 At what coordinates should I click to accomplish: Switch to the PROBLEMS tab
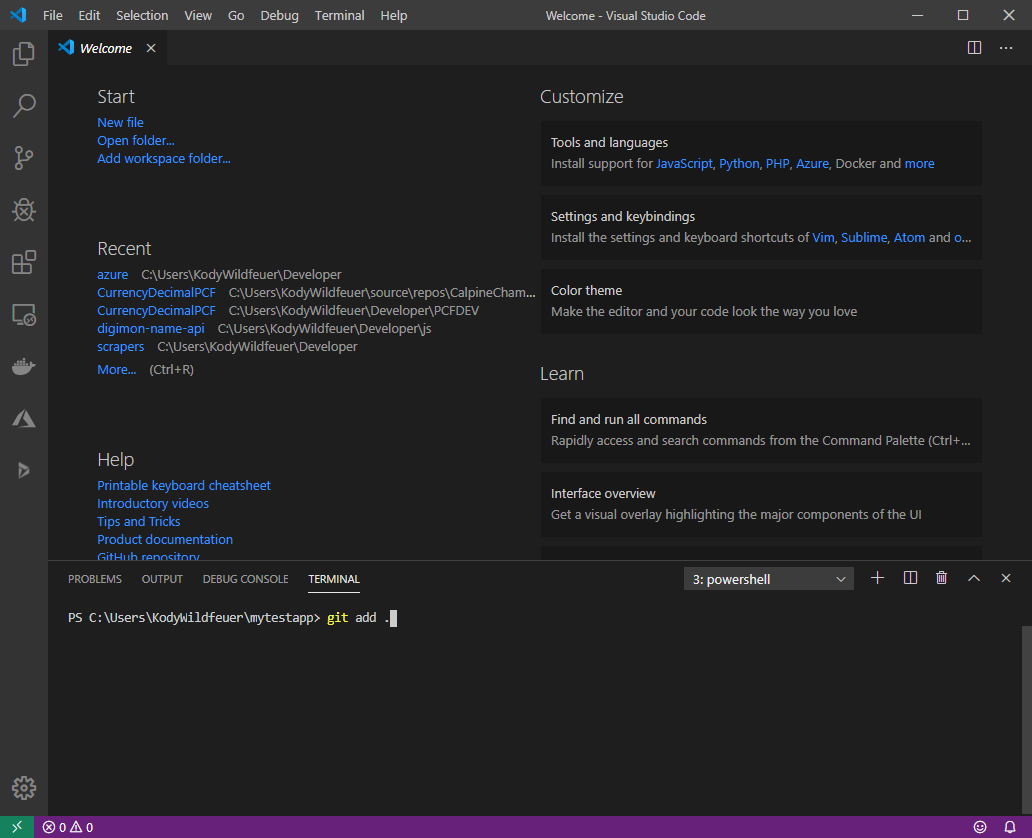coord(94,578)
